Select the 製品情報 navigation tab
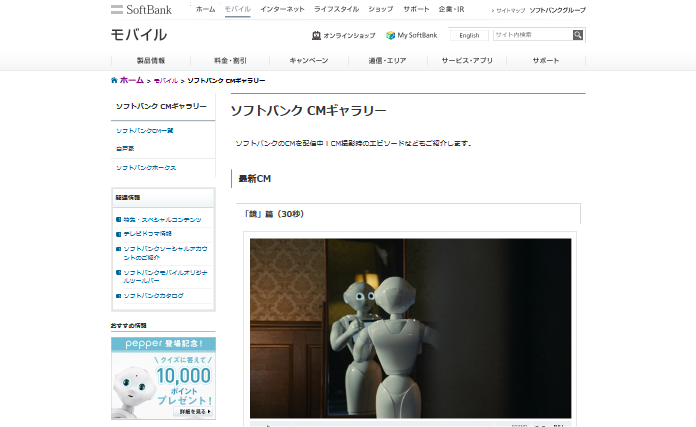 coord(151,60)
